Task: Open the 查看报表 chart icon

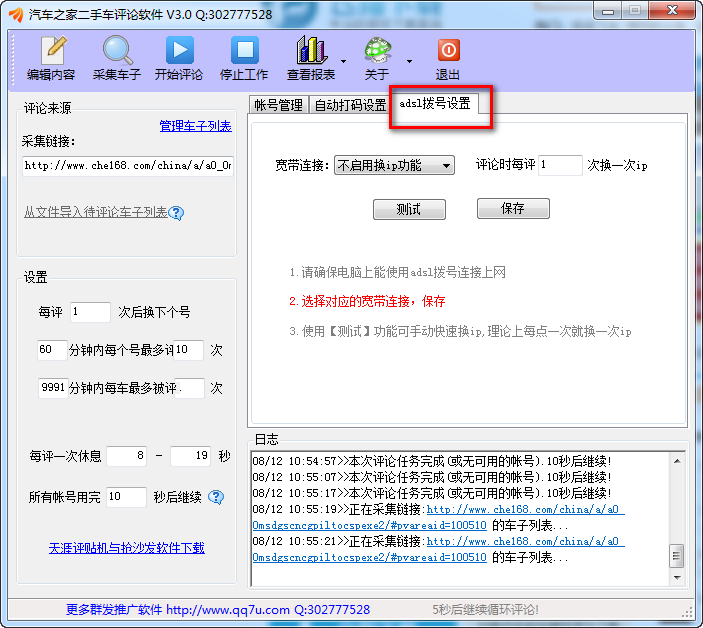Action: coord(311,50)
